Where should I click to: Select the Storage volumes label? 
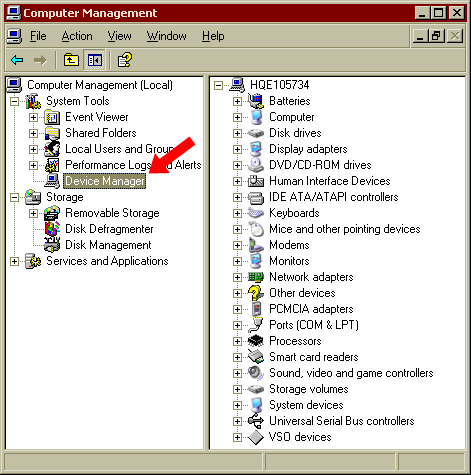[x=309, y=389]
